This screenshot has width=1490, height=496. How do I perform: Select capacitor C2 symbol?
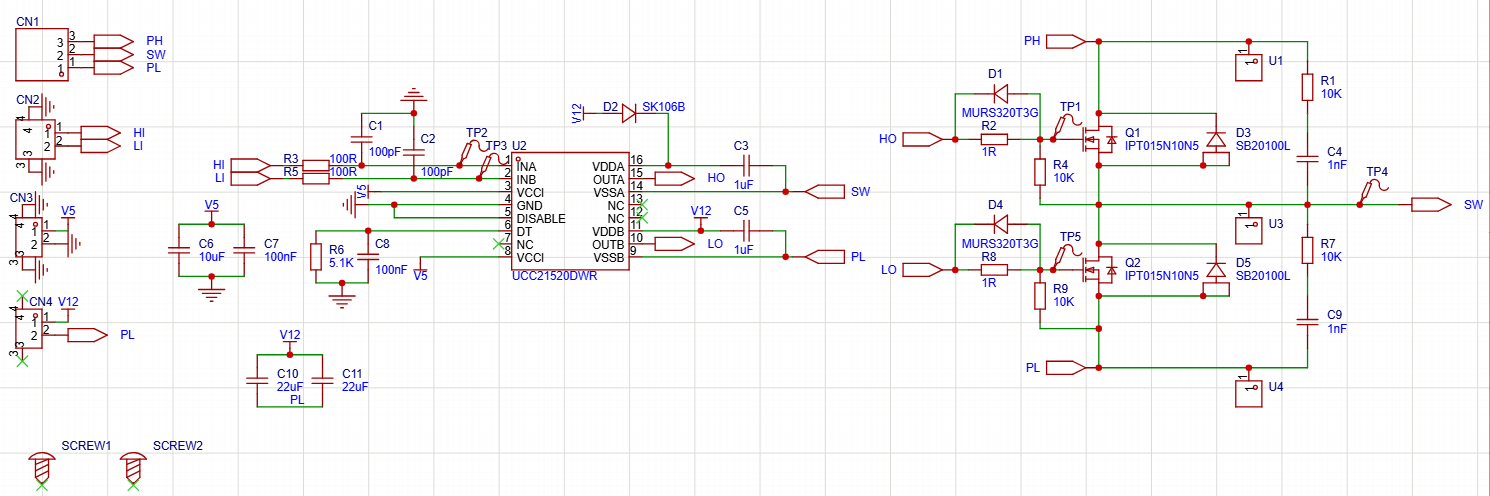[x=414, y=153]
